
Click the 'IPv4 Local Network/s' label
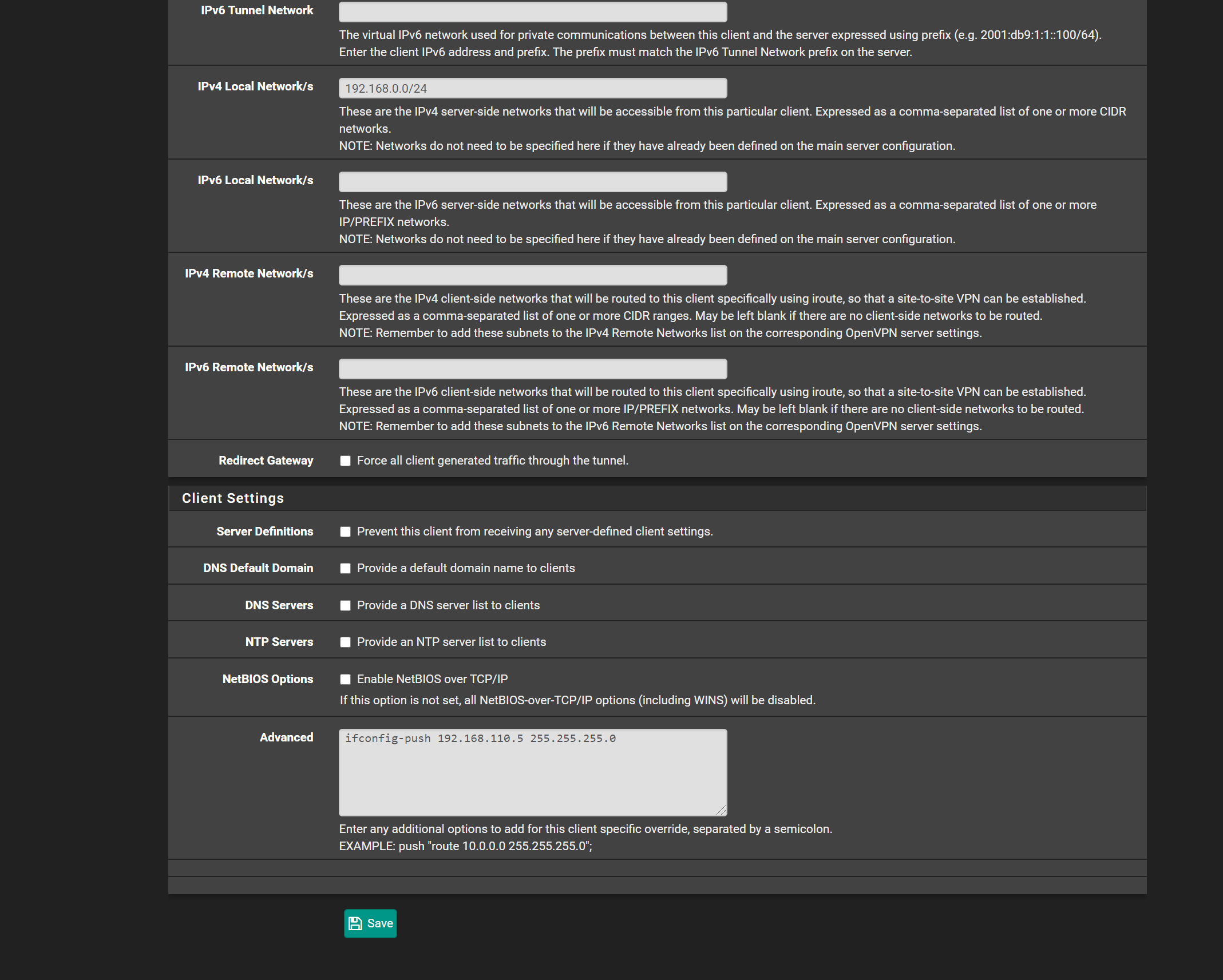255,86
